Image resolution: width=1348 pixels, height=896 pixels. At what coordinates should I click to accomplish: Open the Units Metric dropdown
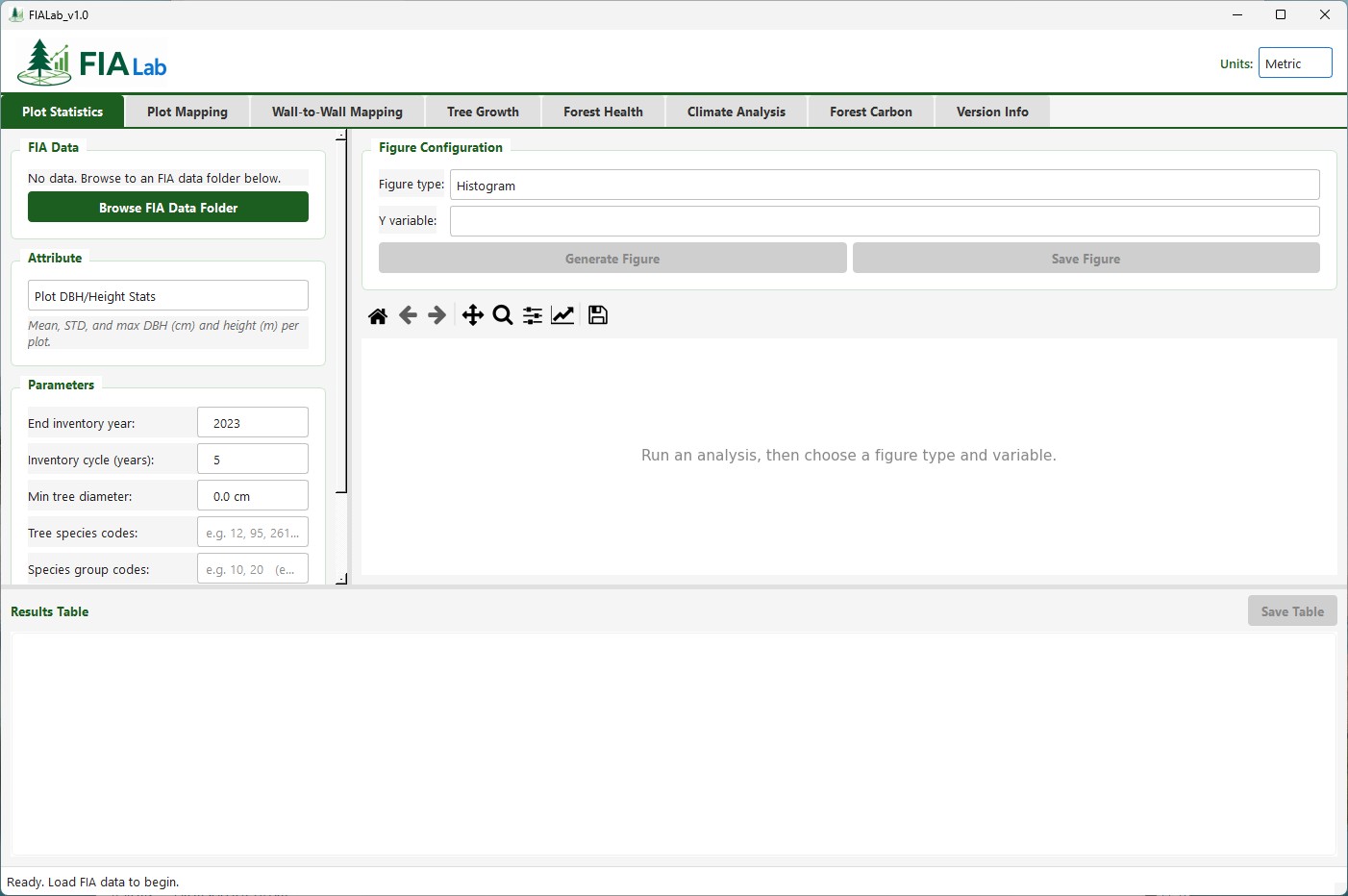point(1295,62)
